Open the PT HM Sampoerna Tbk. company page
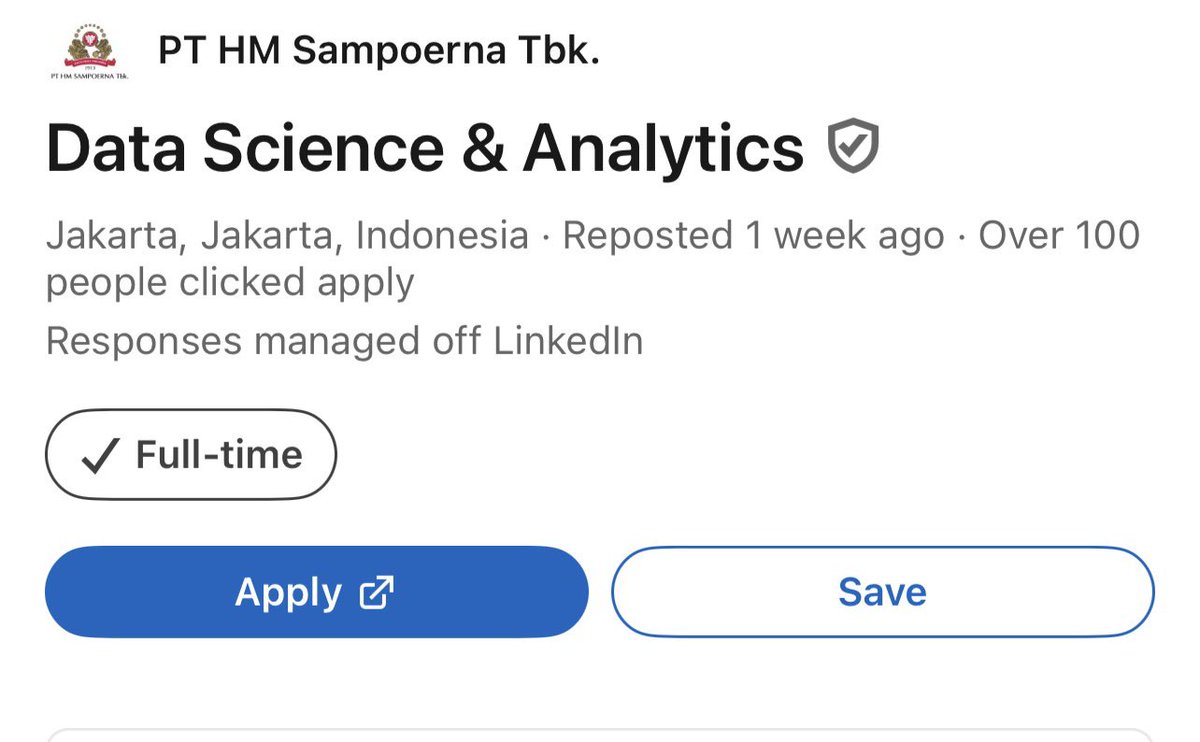 [x=378, y=51]
